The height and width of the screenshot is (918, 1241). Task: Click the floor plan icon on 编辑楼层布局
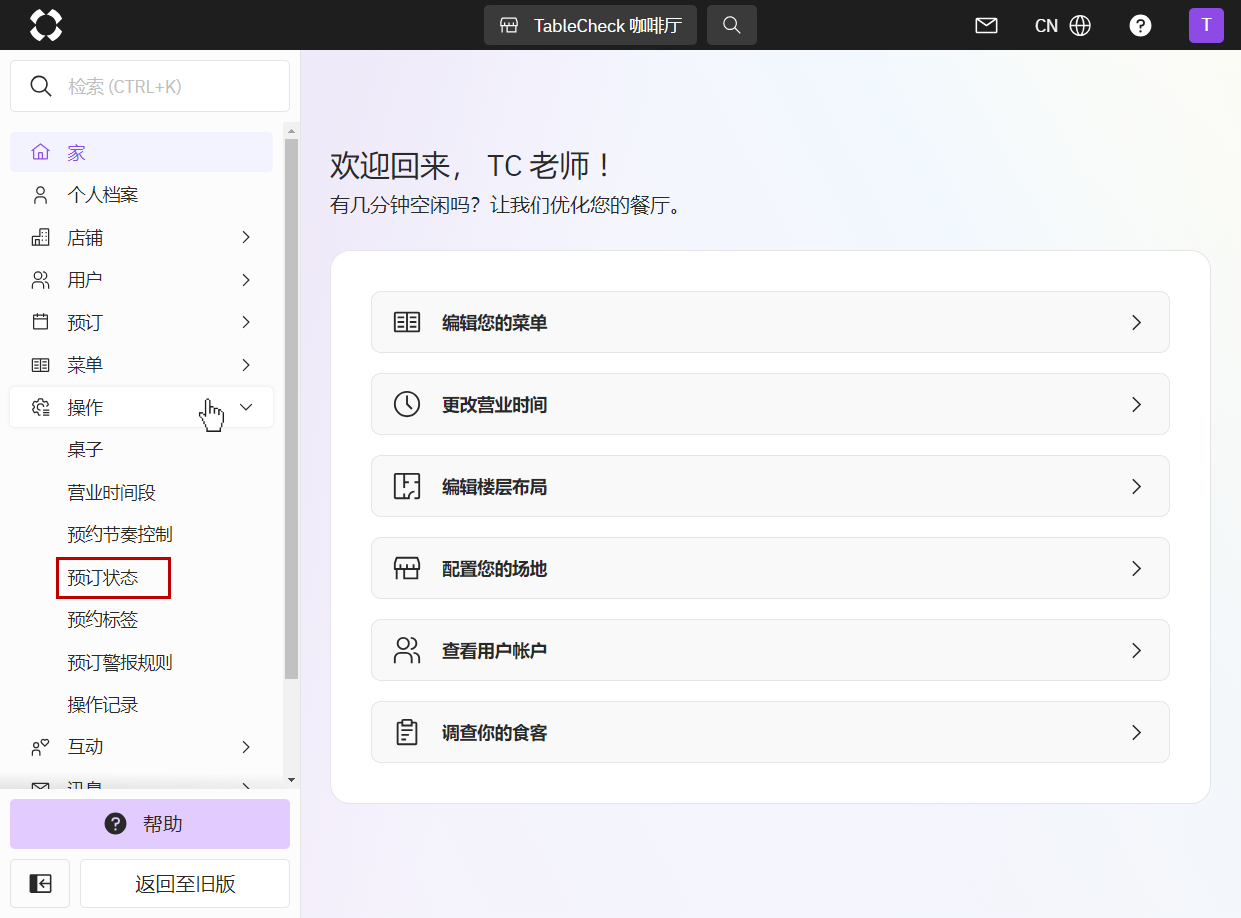407,486
